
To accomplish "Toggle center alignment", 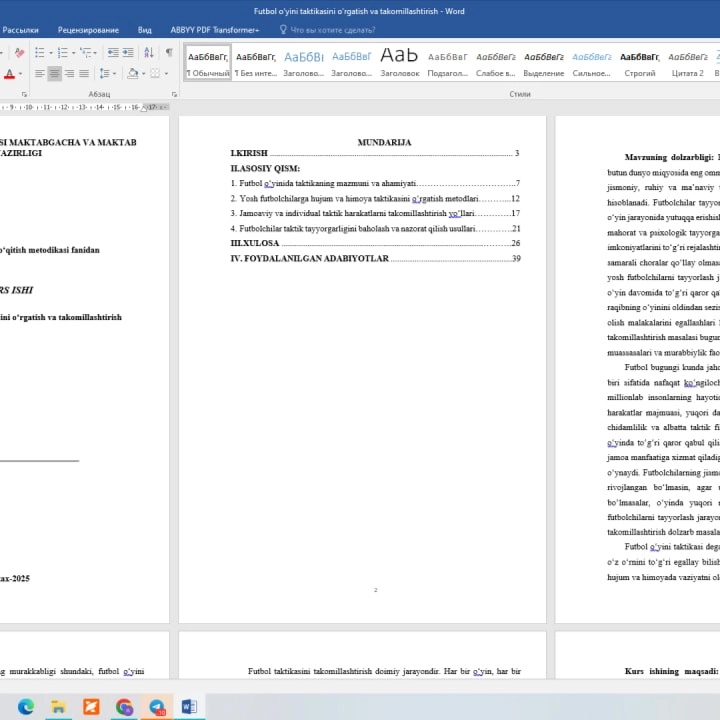I will 55,73.
